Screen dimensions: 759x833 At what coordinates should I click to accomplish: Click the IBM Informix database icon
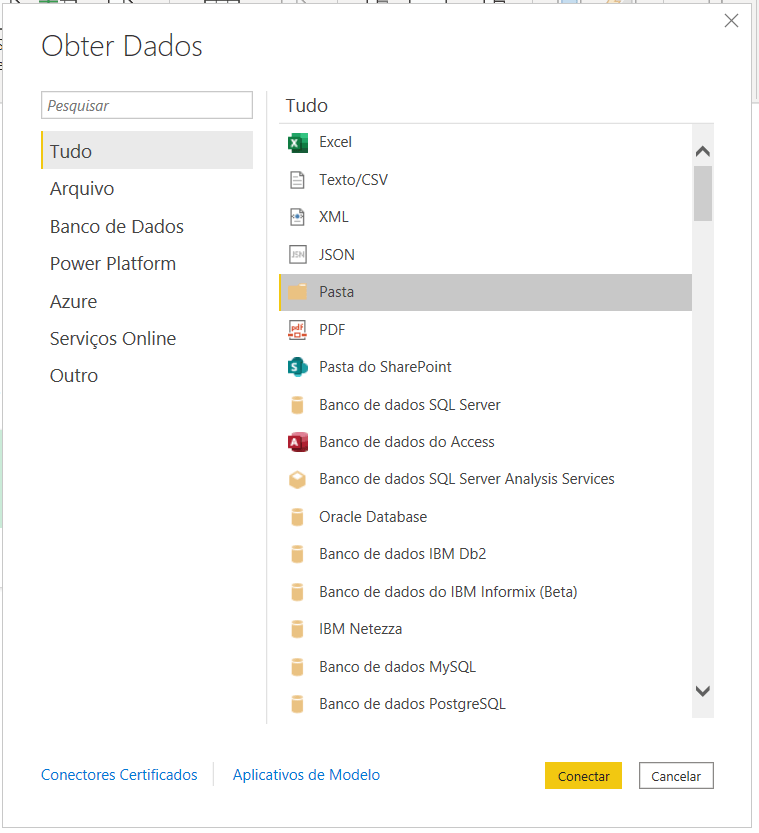point(297,592)
